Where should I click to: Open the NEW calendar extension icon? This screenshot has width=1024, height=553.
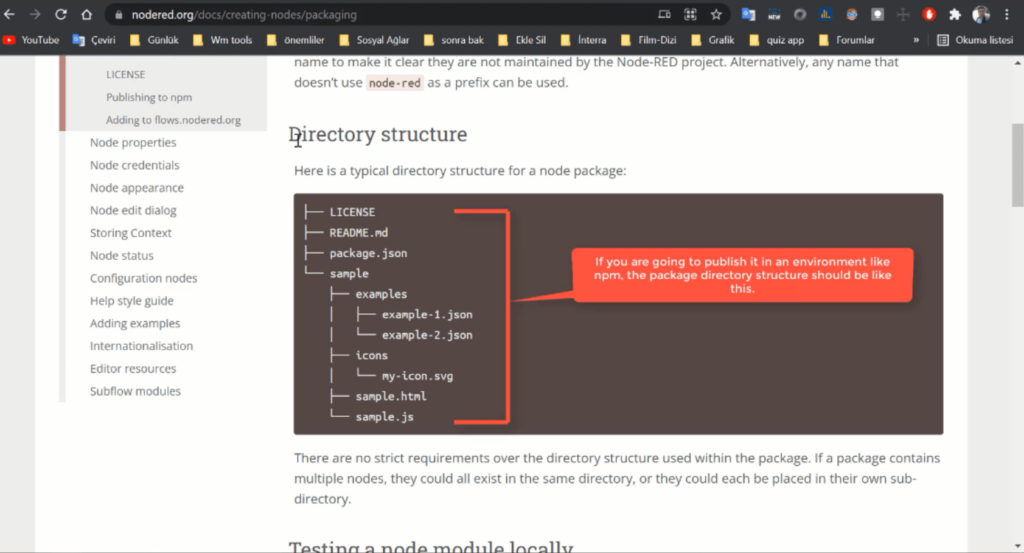click(x=774, y=14)
